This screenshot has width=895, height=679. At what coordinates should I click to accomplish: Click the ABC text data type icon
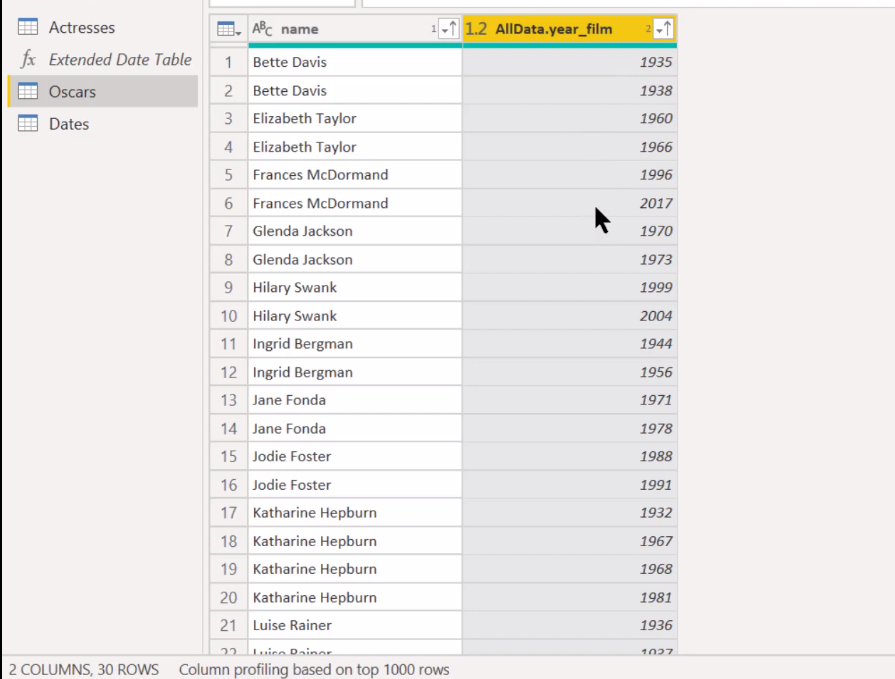(x=262, y=29)
